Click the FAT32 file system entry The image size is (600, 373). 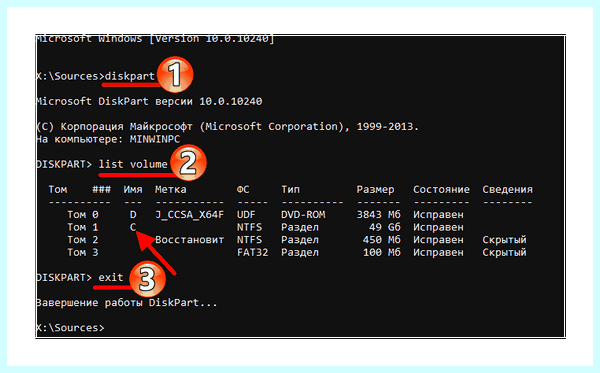pyautogui.click(x=252, y=252)
